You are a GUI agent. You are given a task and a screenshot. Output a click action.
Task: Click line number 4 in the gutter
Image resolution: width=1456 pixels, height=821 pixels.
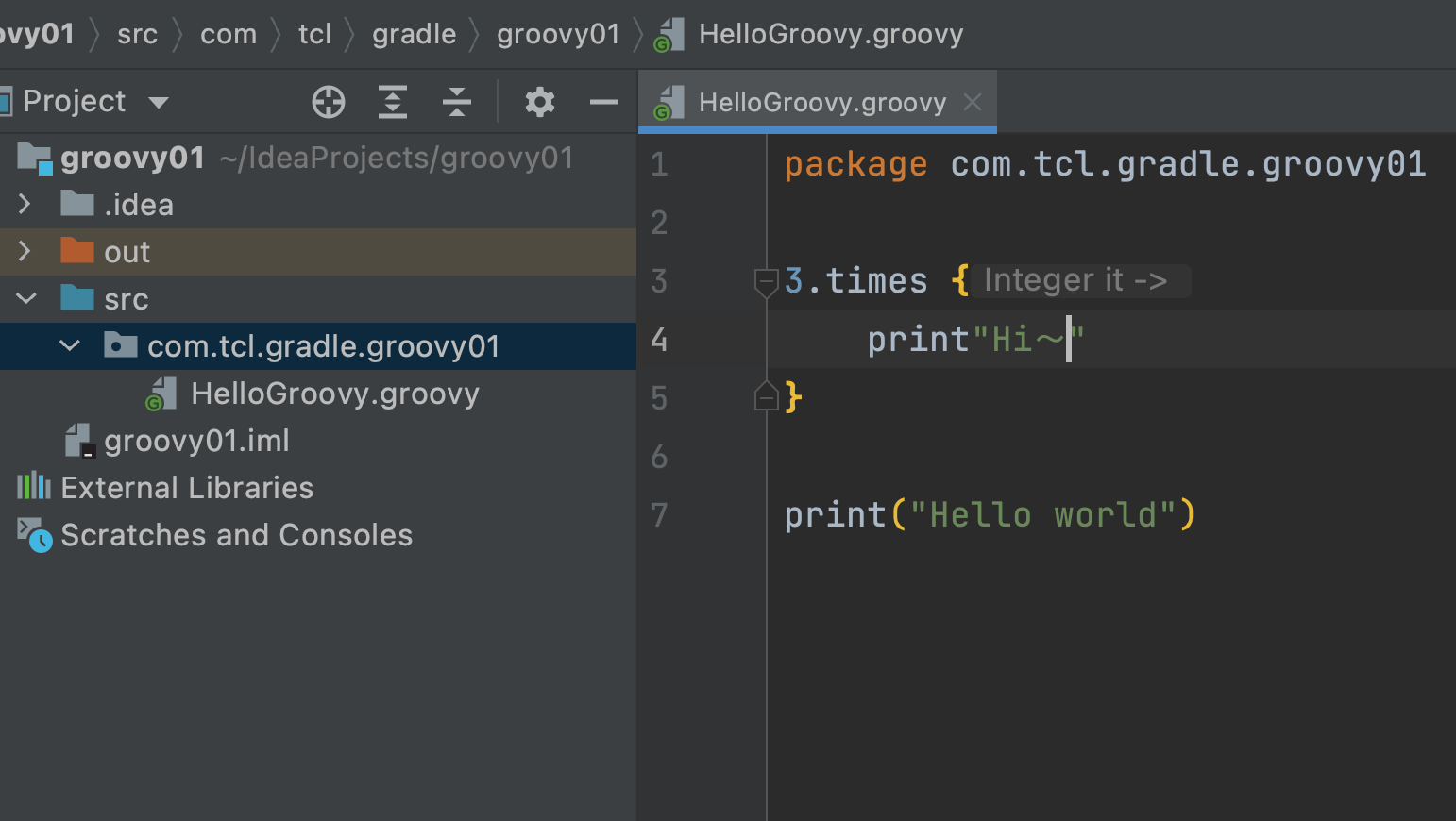click(x=659, y=340)
